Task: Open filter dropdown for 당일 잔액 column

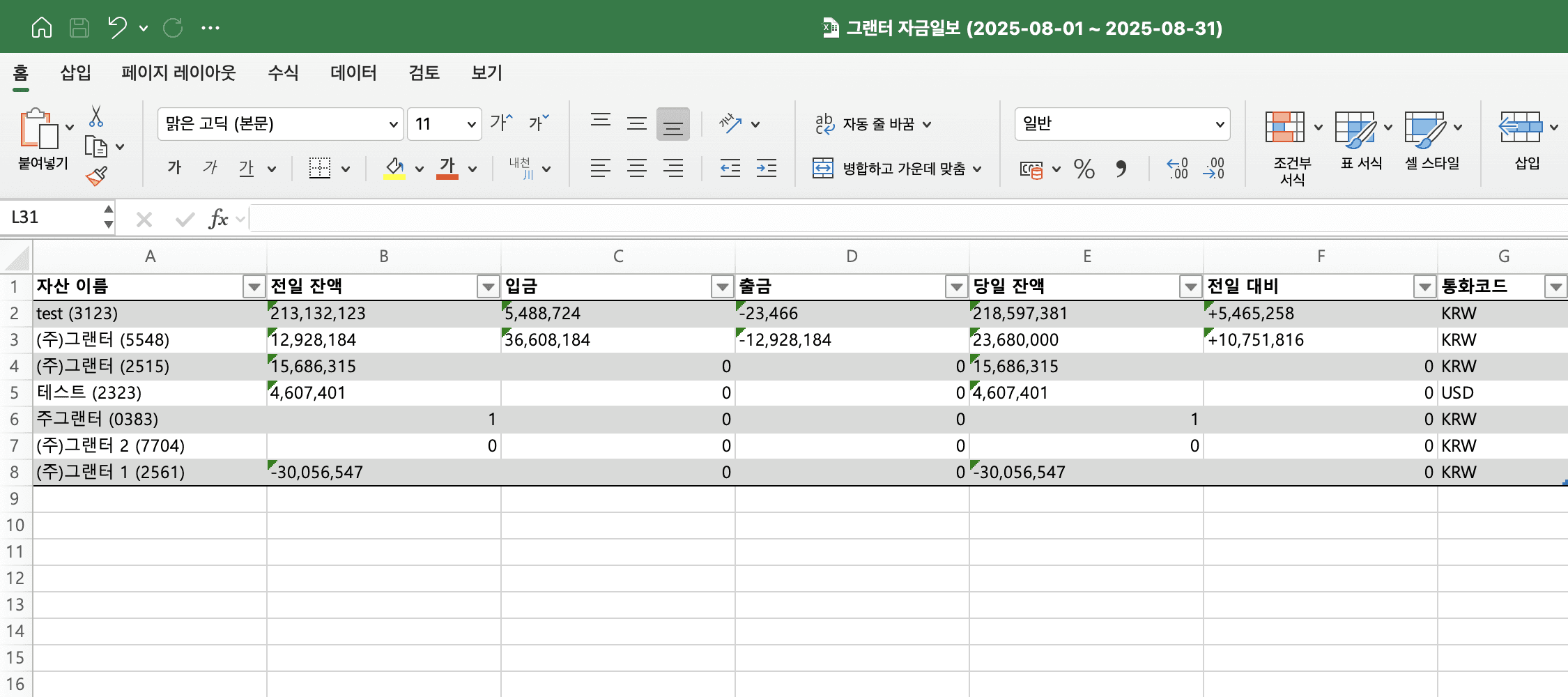Action: point(1191,286)
